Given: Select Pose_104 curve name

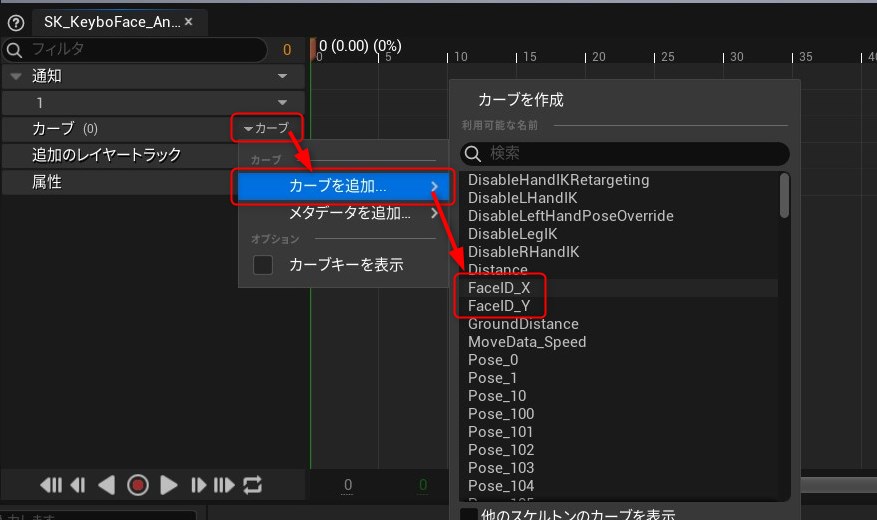Looking at the screenshot, I should click(501, 485).
